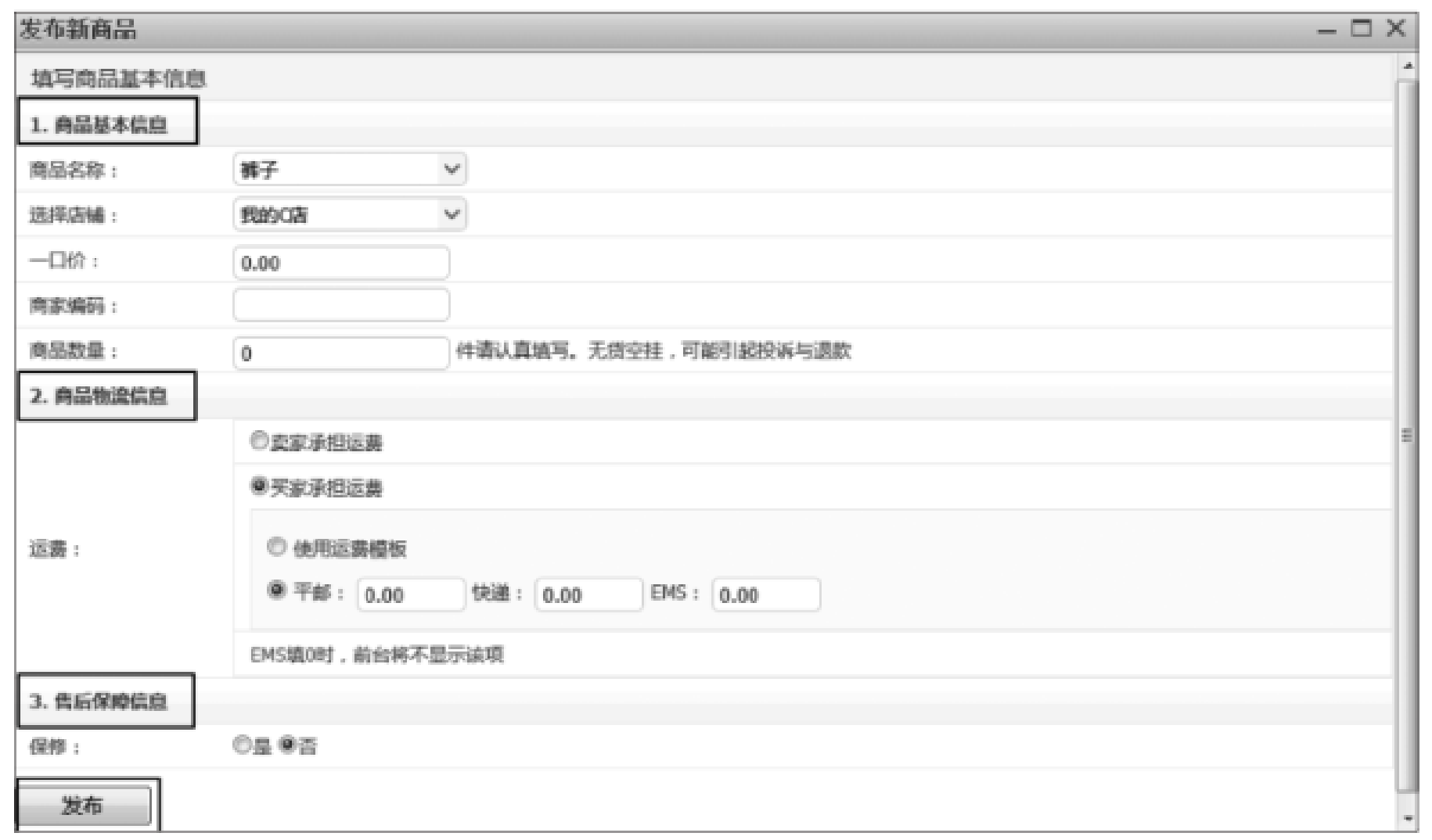Image resolution: width=1432 pixels, height=840 pixels.
Task: Click the EMS fee input field
Action: pos(766,594)
